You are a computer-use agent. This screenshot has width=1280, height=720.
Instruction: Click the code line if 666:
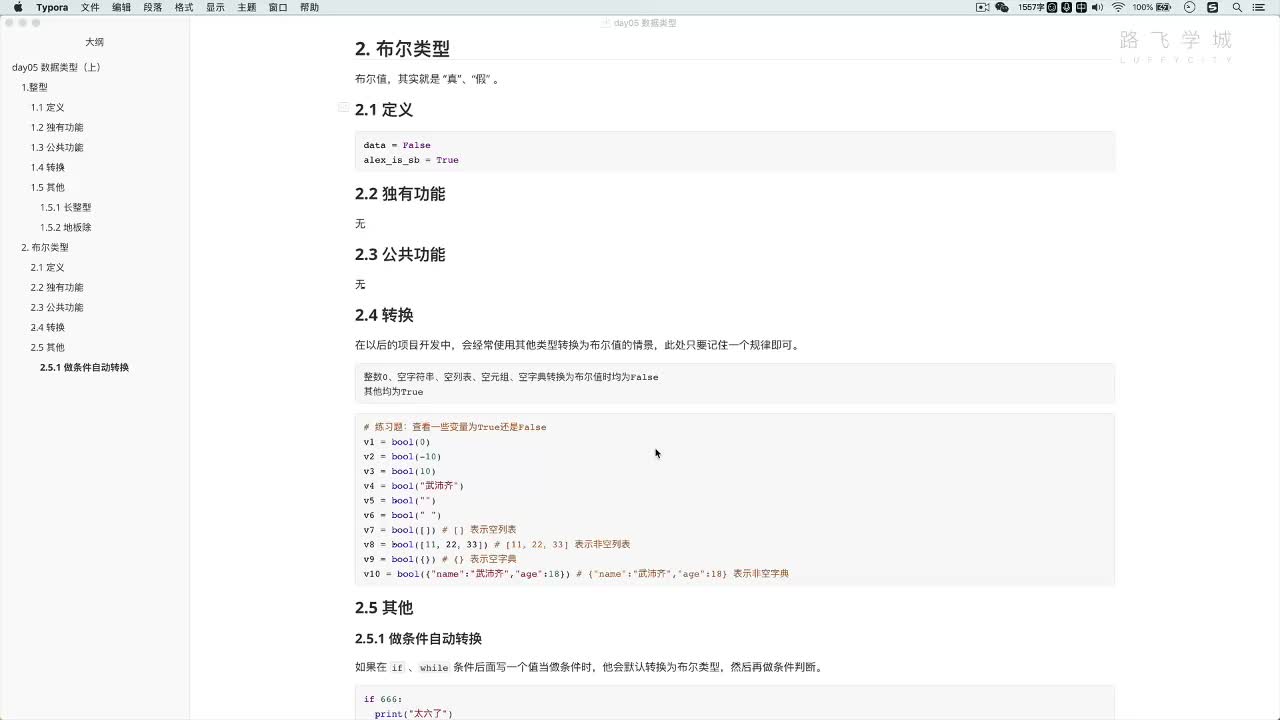click(x=383, y=700)
